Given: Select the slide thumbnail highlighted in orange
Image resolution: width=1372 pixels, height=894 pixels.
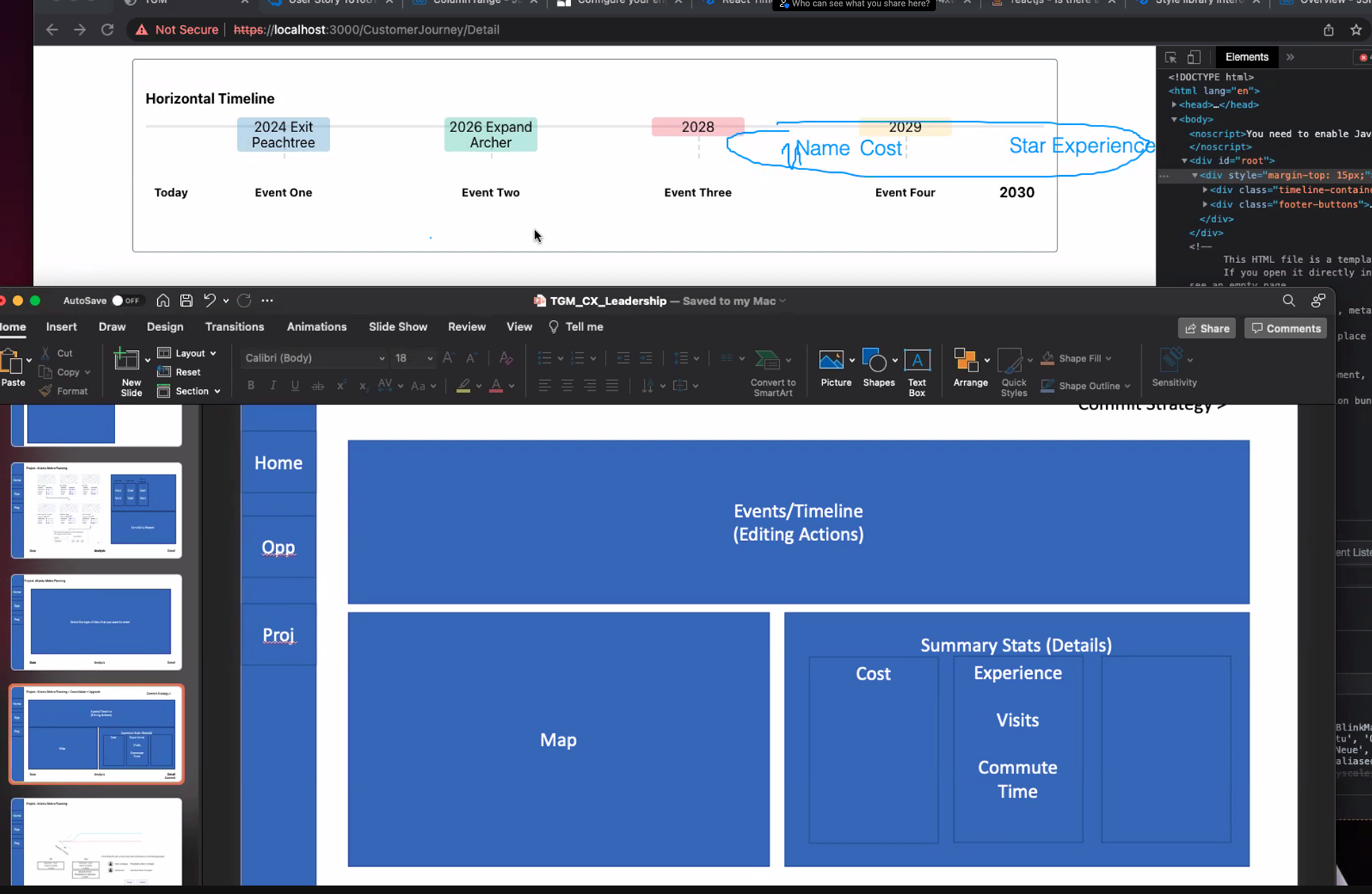Looking at the screenshot, I should (96, 734).
